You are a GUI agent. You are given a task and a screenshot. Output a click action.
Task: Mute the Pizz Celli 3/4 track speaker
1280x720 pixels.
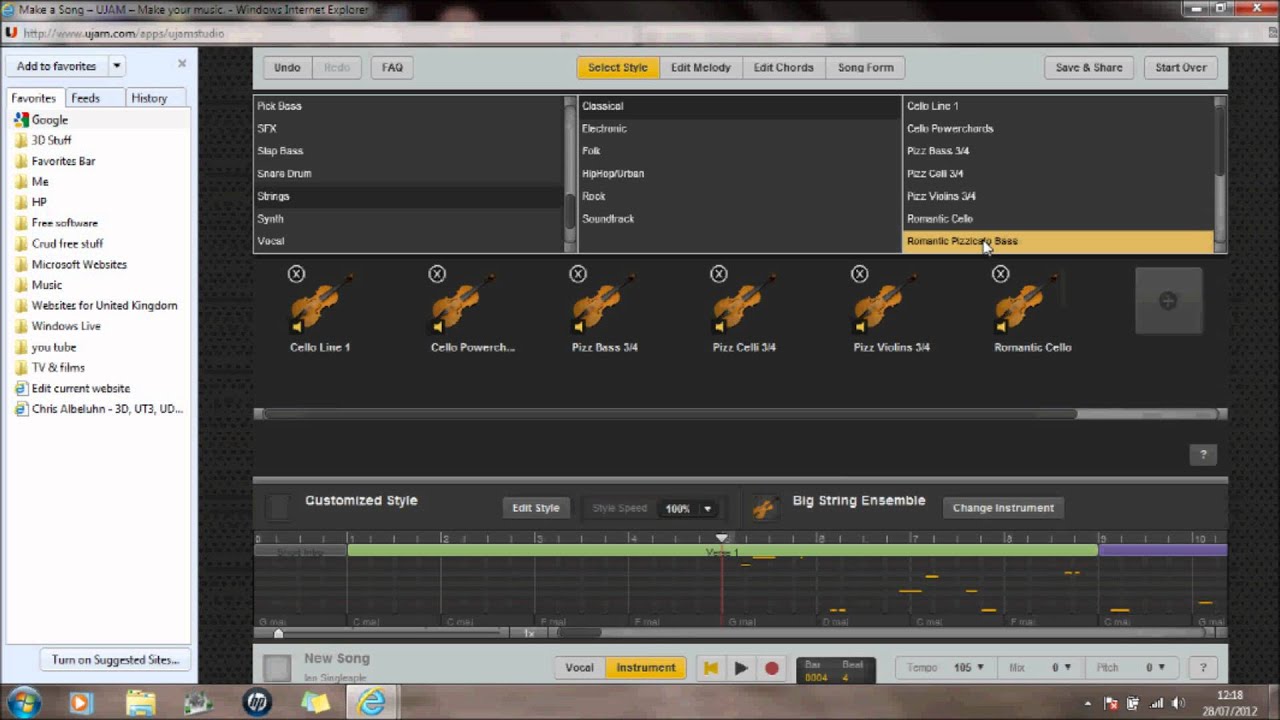pyautogui.click(x=720, y=326)
